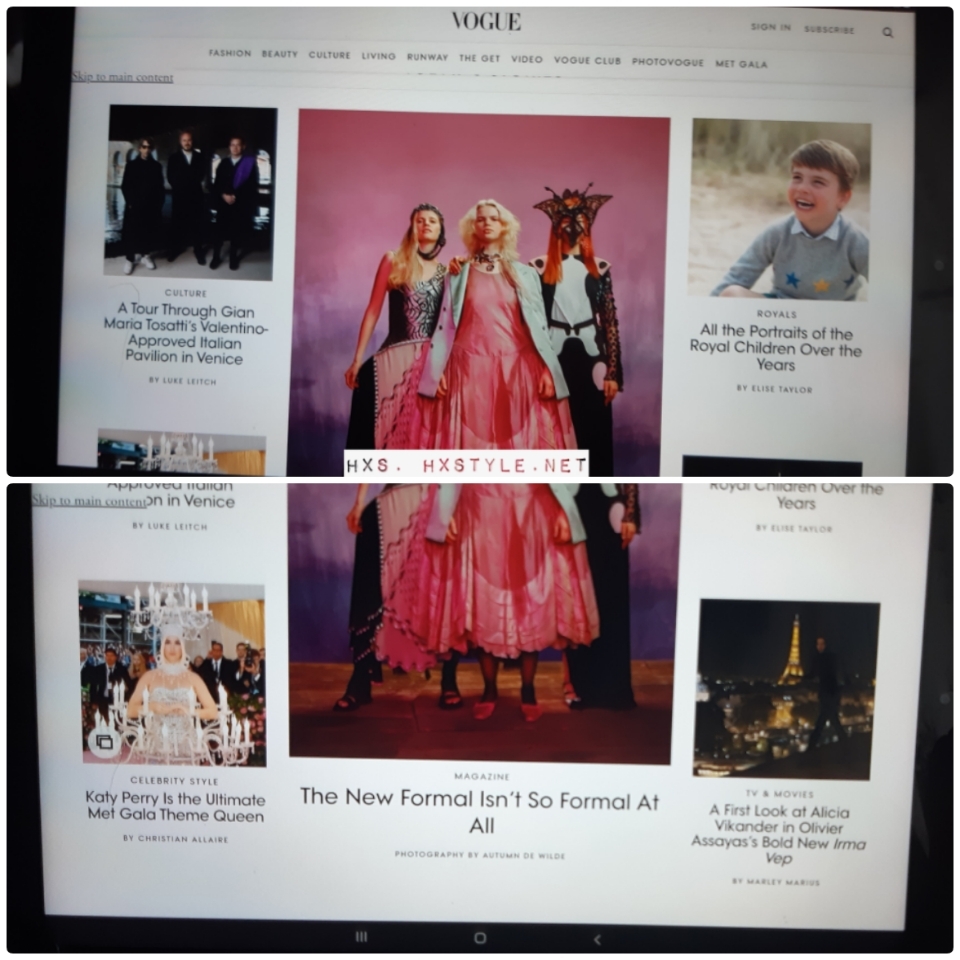960x960 pixels.
Task: Click the Eiffel Tower night thumbnail
Action: pyautogui.click(x=785, y=688)
